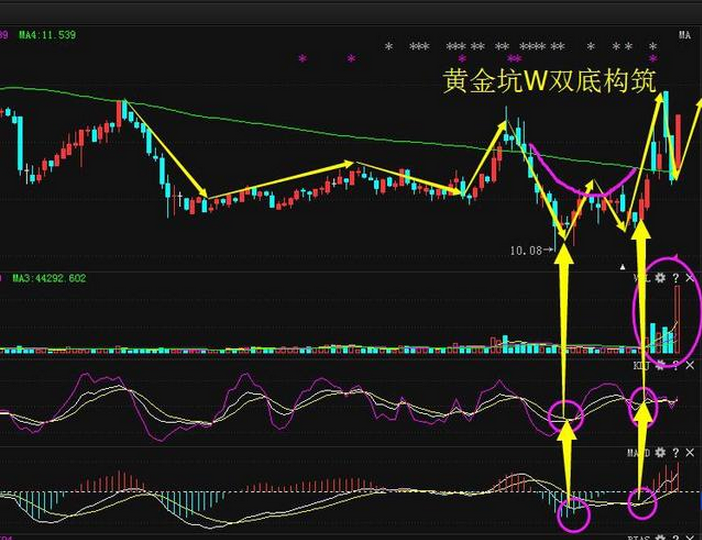Image resolution: width=702 pixels, height=540 pixels.
Task: Click the VOL panel help question mark
Action: tap(677, 278)
